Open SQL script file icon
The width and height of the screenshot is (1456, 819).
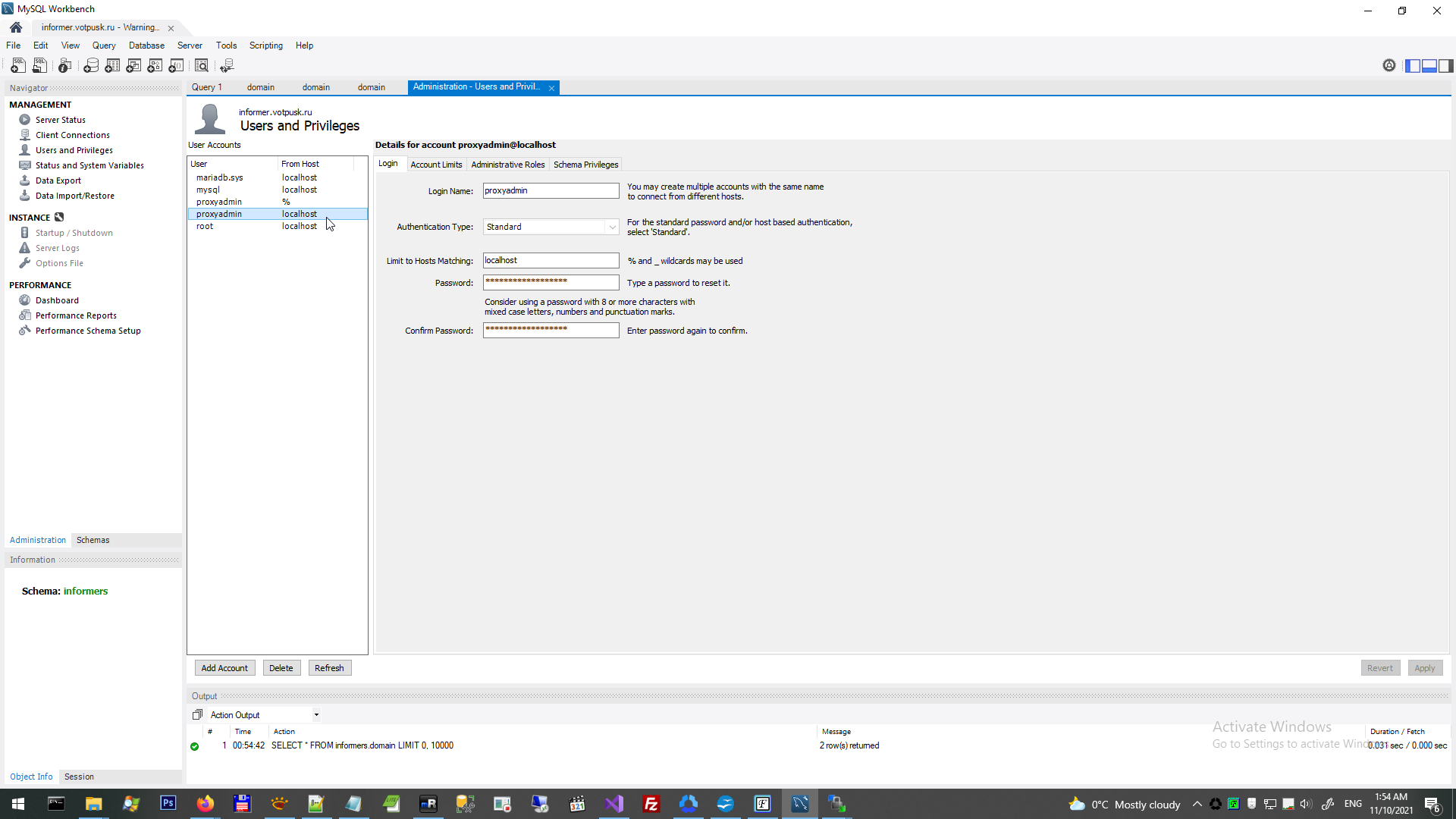[39, 66]
